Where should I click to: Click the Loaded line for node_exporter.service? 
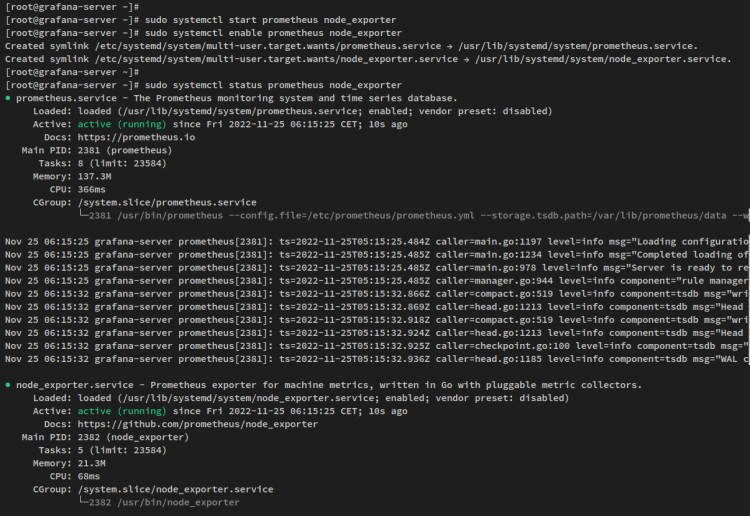[x=301, y=398]
